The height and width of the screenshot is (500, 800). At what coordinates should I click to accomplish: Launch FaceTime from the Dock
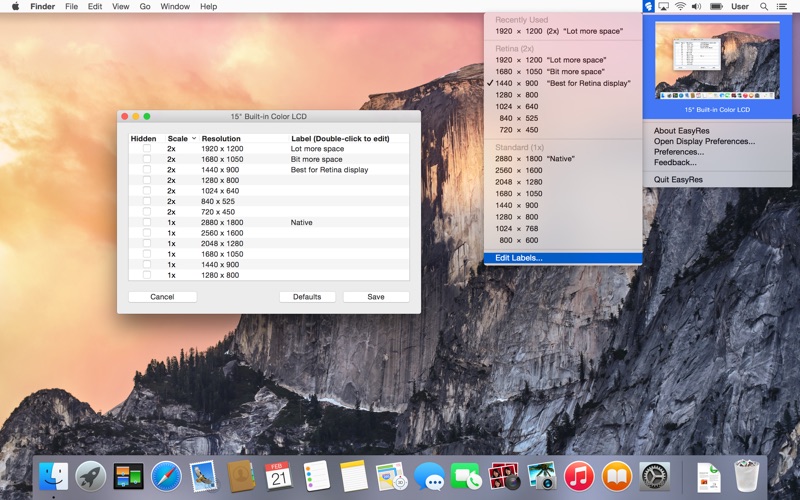[x=466, y=477]
